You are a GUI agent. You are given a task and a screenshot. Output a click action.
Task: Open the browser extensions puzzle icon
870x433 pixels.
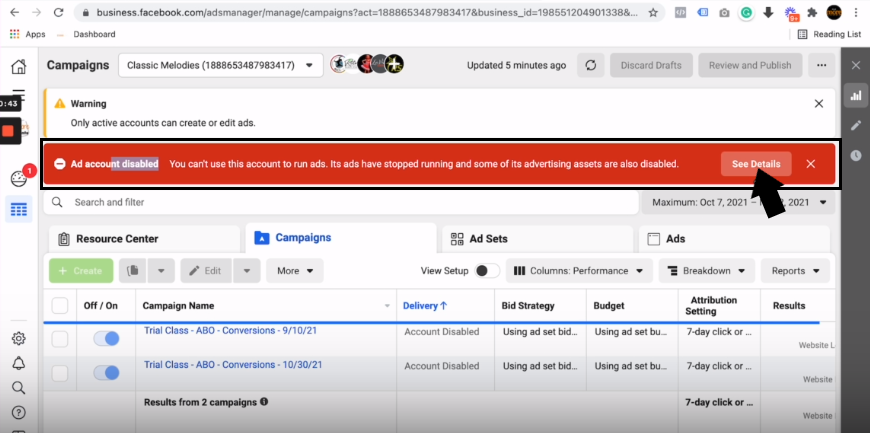coord(812,12)
